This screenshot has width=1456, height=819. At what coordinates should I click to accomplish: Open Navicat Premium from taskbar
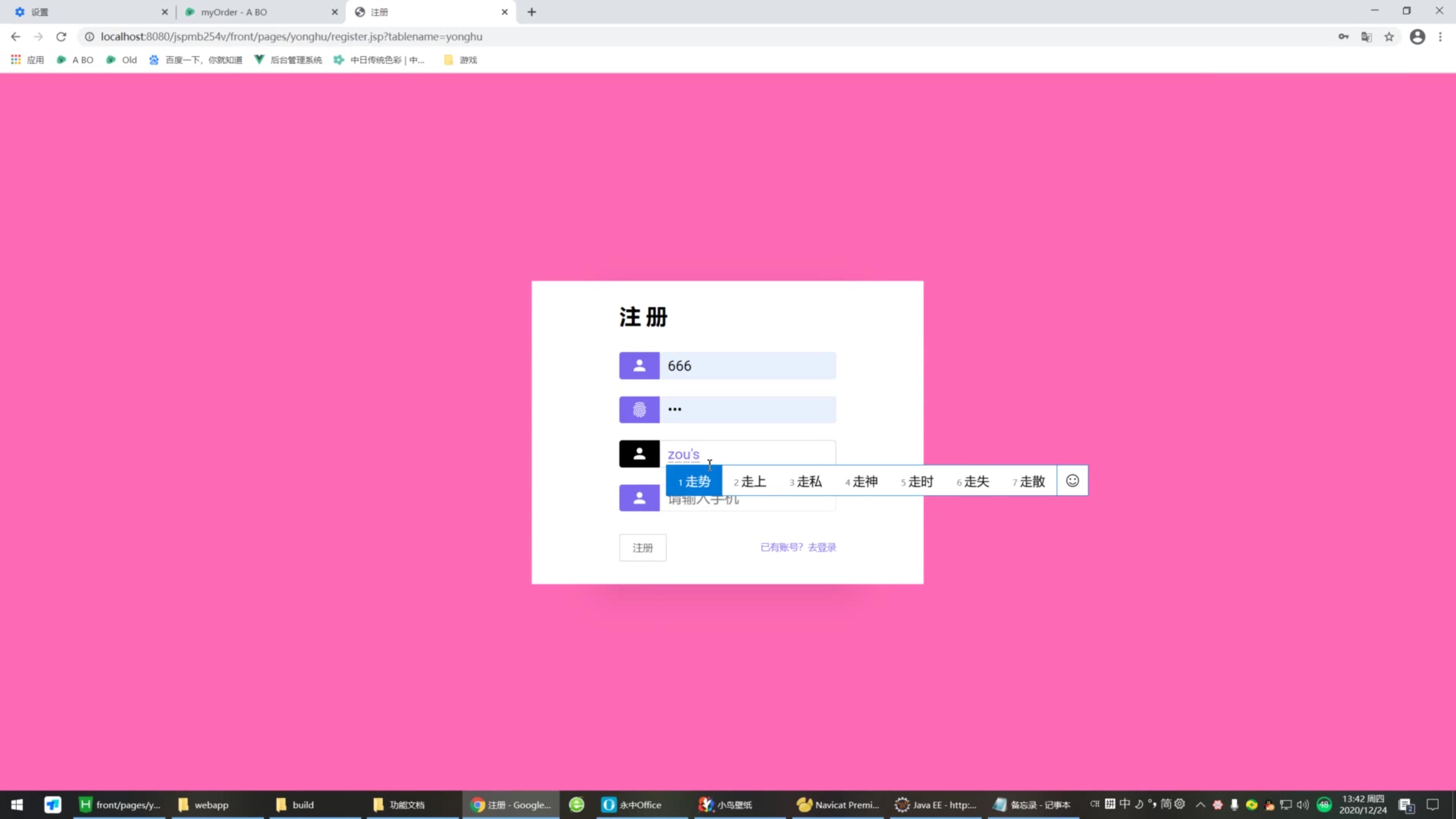[x=838, y=804]
